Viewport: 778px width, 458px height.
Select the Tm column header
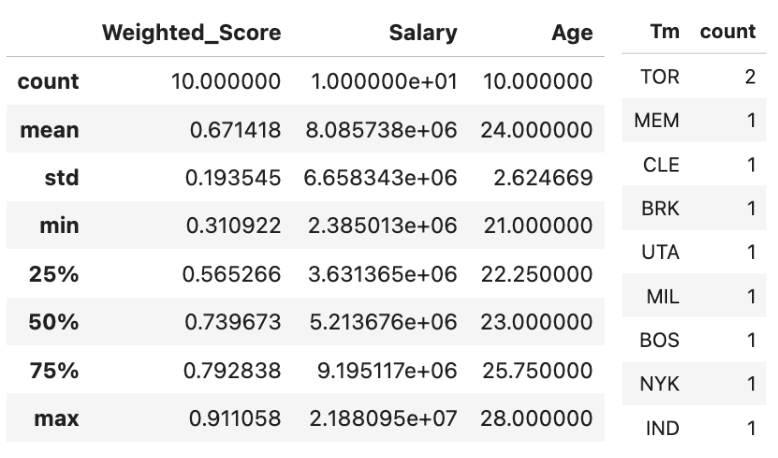click(x=664, y=31)
